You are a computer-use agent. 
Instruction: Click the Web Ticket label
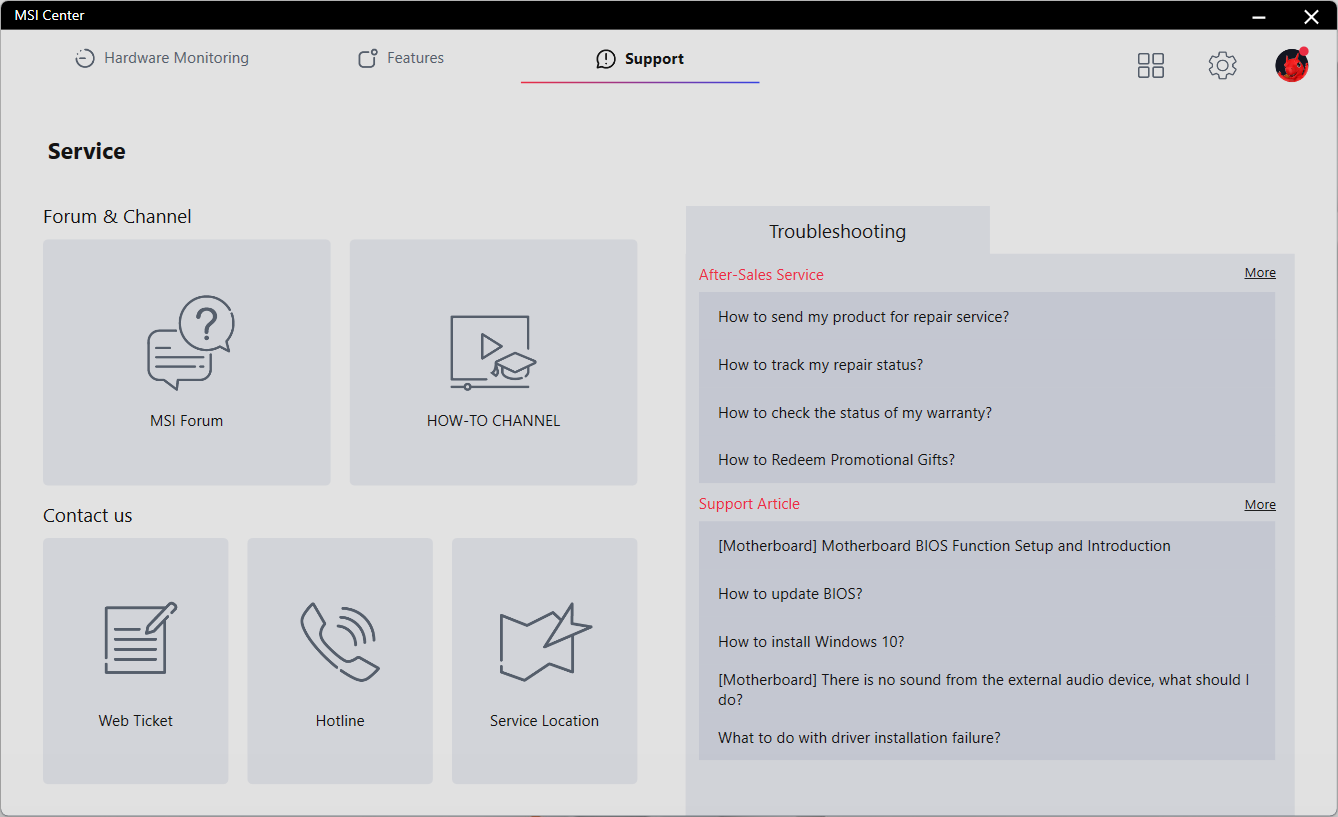click(x=136, y=721)
